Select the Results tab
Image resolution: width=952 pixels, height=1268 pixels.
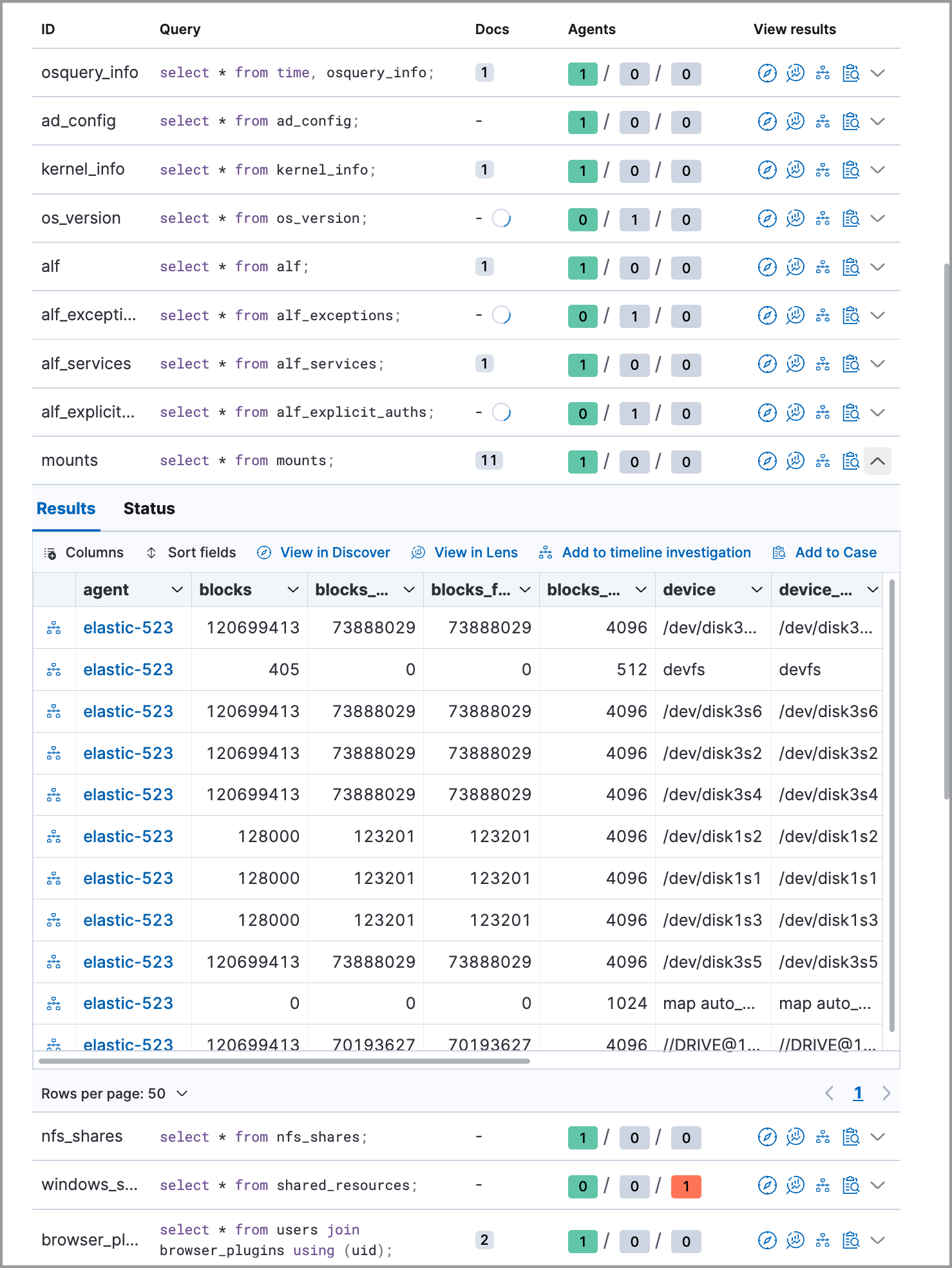(x=66, y=509)
